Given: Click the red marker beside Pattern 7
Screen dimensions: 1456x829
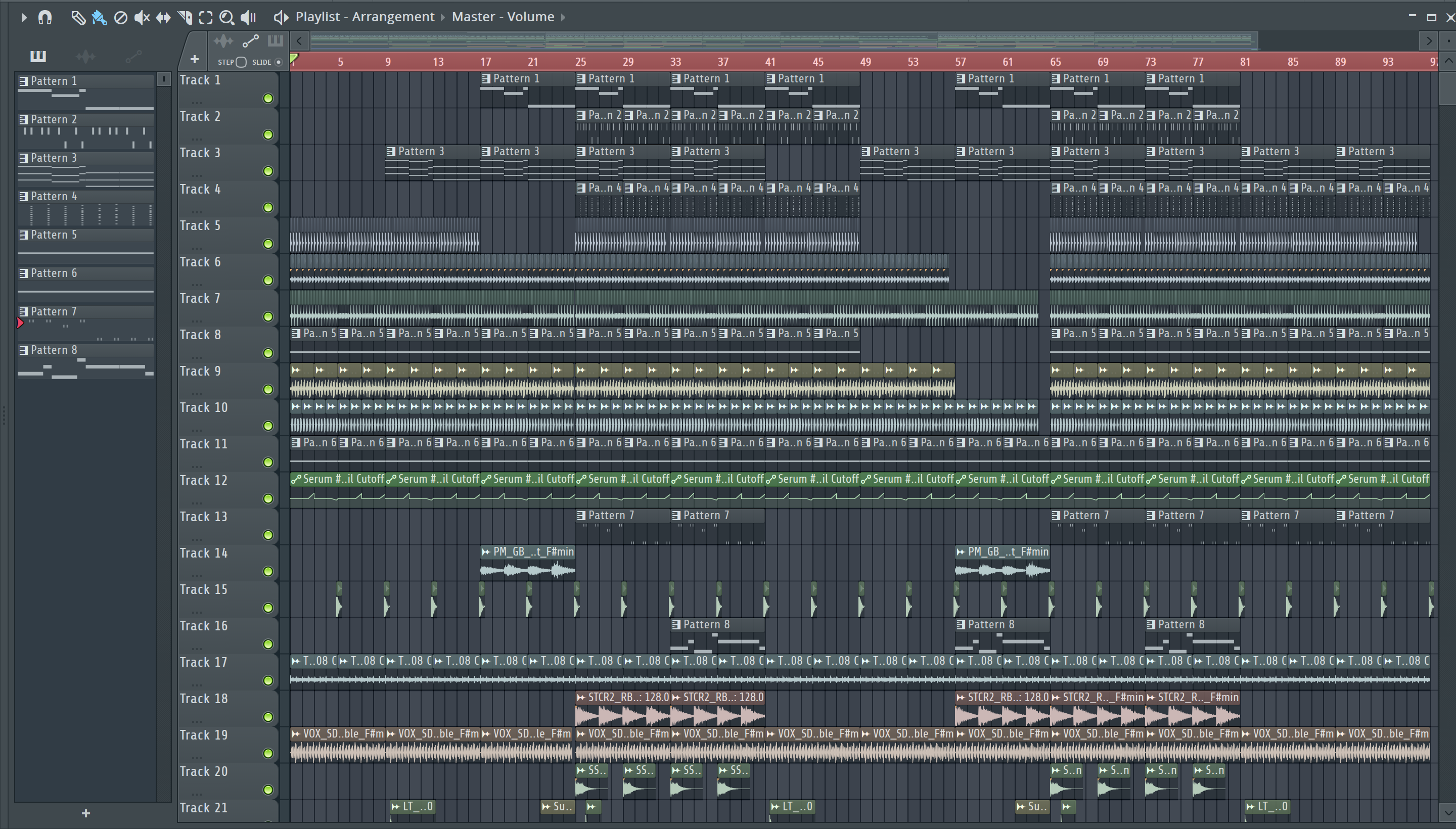Looking at the screenshot, I should (x=21, y=324).
